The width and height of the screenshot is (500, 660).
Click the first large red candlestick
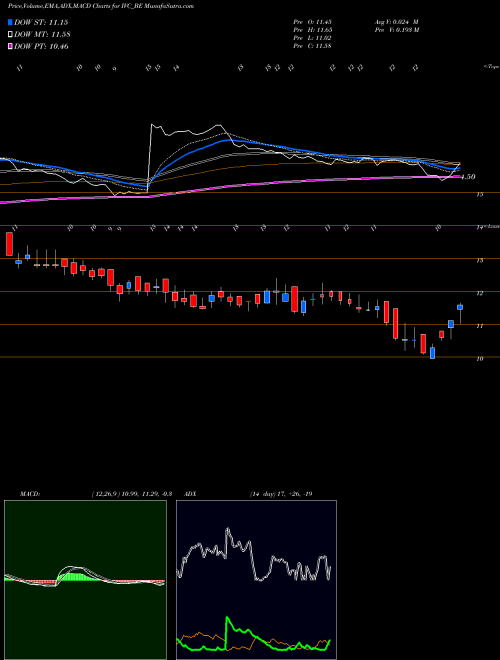click(9, 244)
